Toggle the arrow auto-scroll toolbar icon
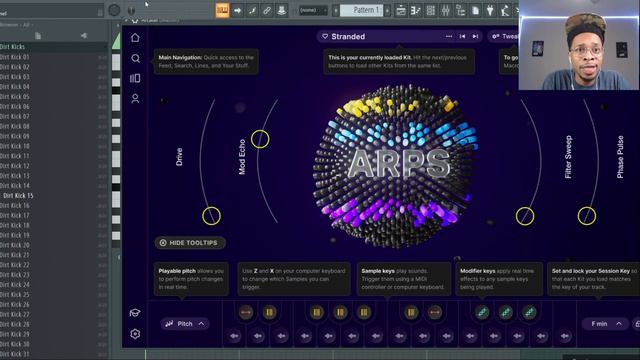640x360 pixels. pos(238,10)
